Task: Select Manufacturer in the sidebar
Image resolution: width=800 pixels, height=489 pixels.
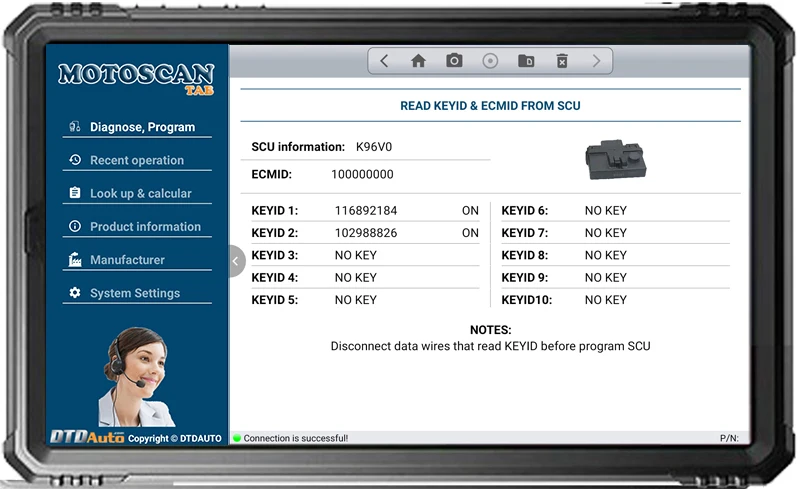Action: click(x=127, y=260)
